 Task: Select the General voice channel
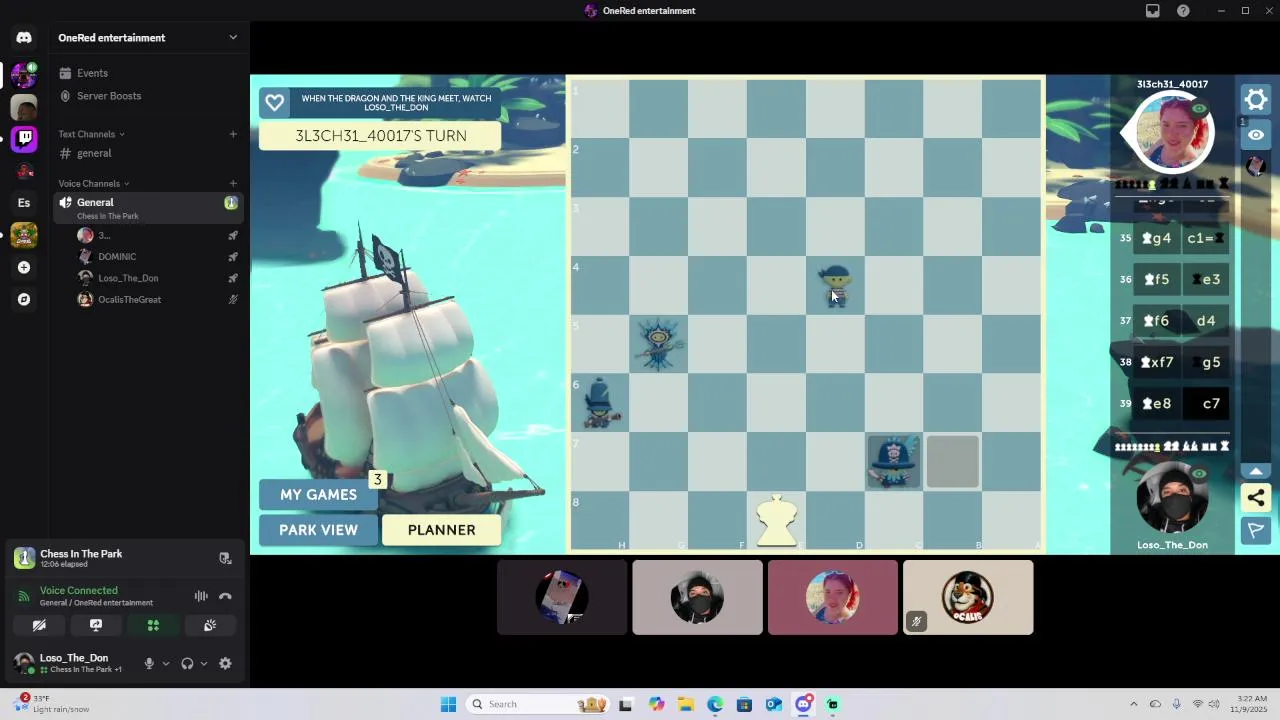point(148,208)
